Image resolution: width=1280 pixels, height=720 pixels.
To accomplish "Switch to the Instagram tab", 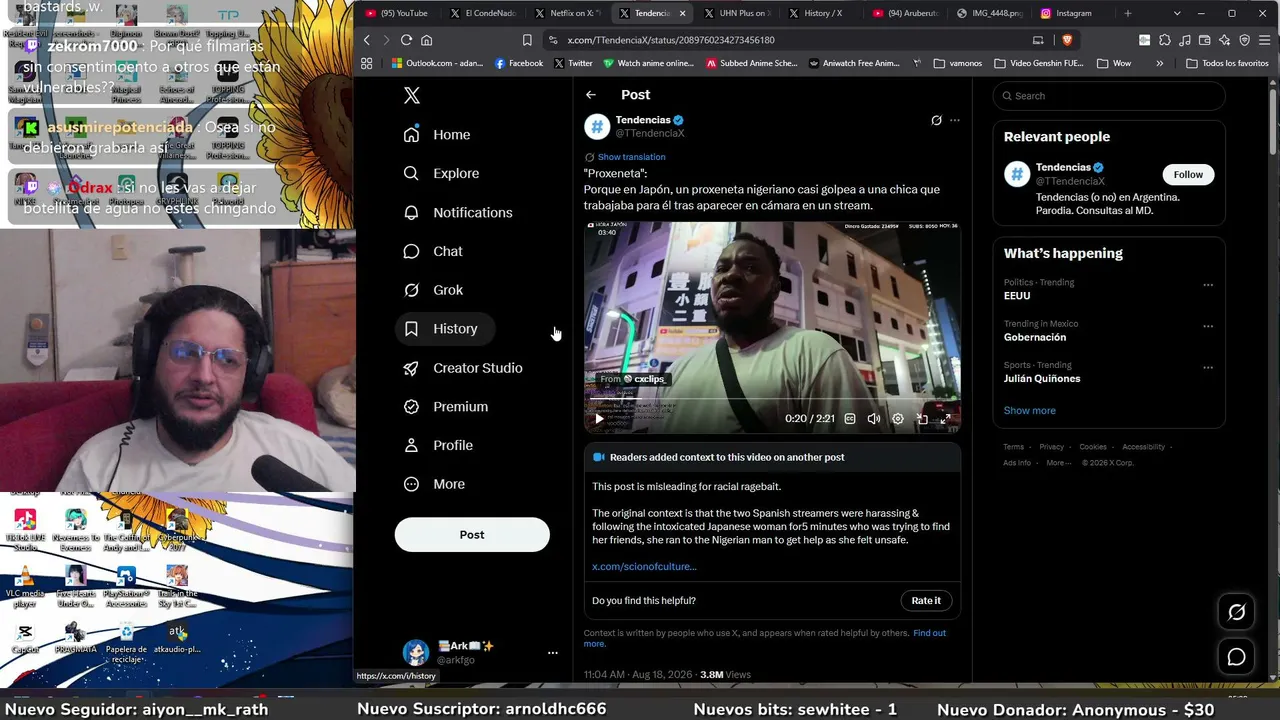I will tap(1072, 13).
